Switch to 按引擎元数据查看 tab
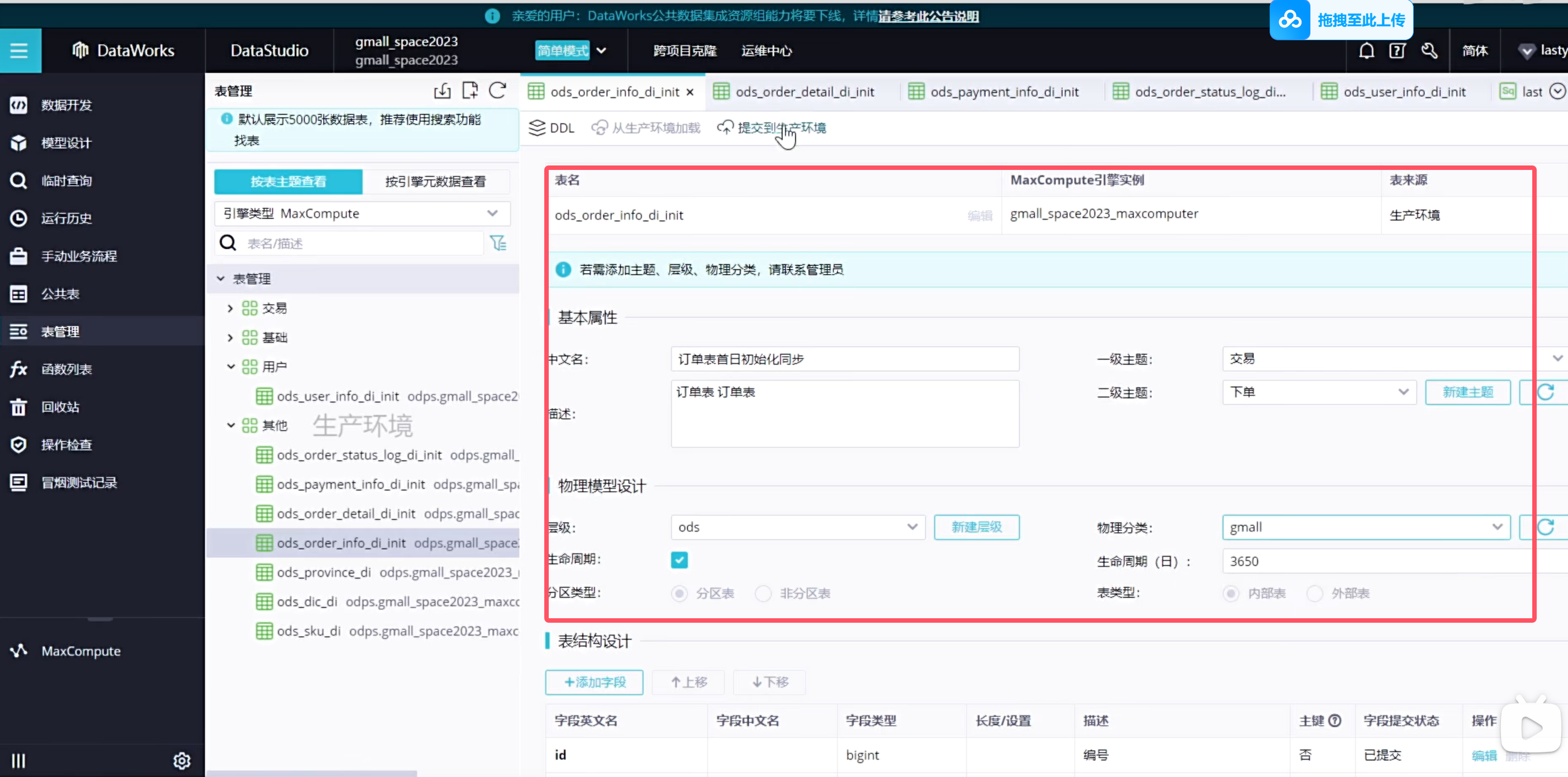The image size is (1568, 777). click(435, 182)
